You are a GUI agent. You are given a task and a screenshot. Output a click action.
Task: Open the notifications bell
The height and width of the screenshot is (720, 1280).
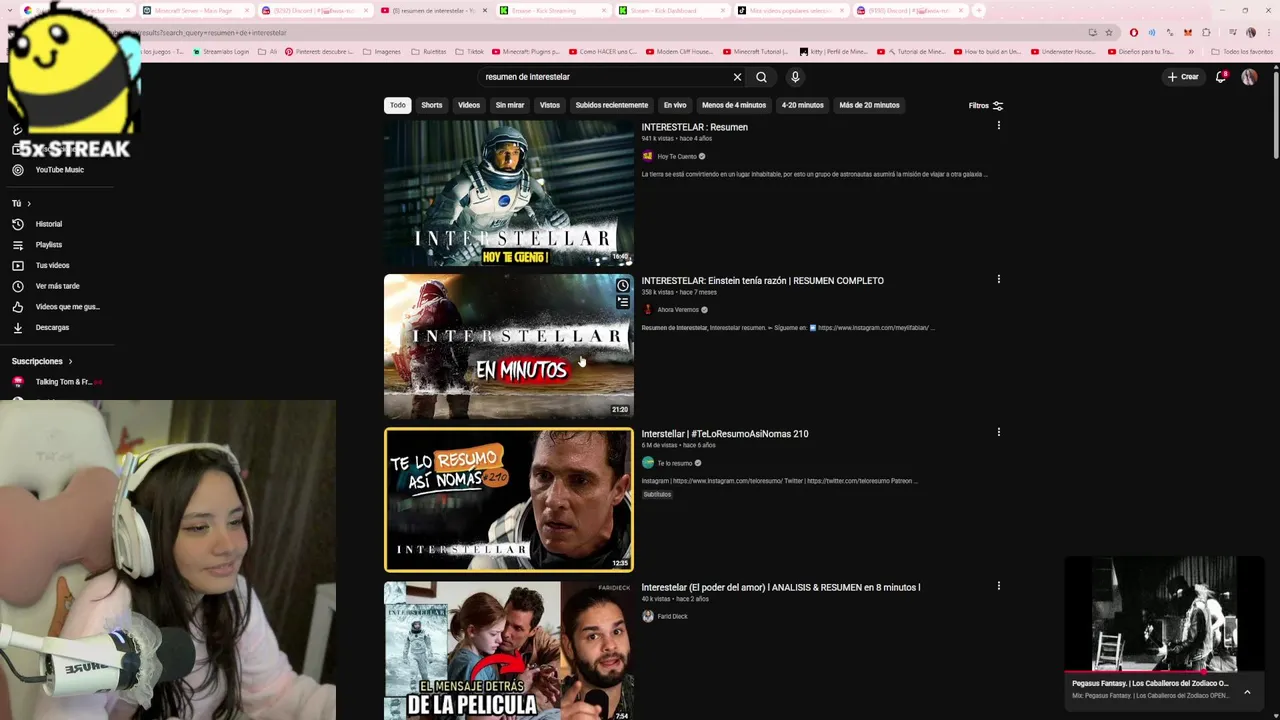click(x=1221, y=77)
